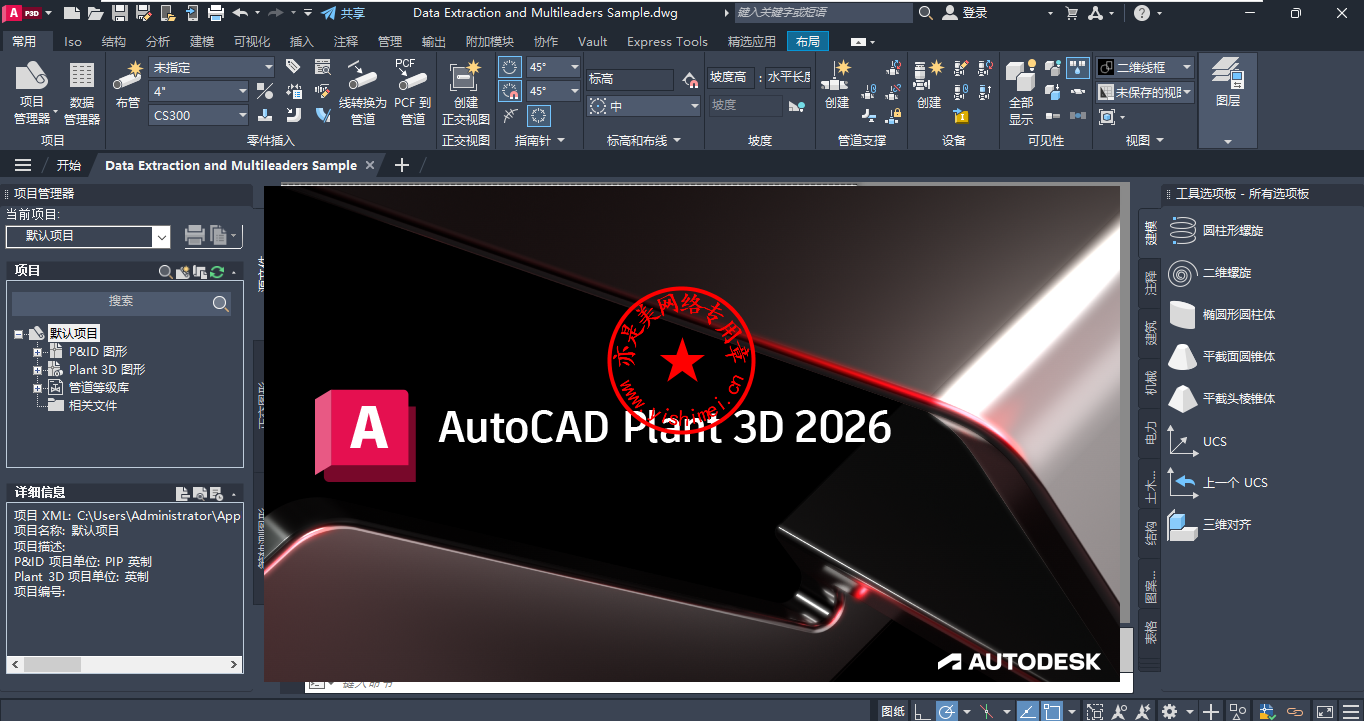Open the 开始 document tab
The width and height of the screenshot is (1364, 721).
(x=69, y=166)
